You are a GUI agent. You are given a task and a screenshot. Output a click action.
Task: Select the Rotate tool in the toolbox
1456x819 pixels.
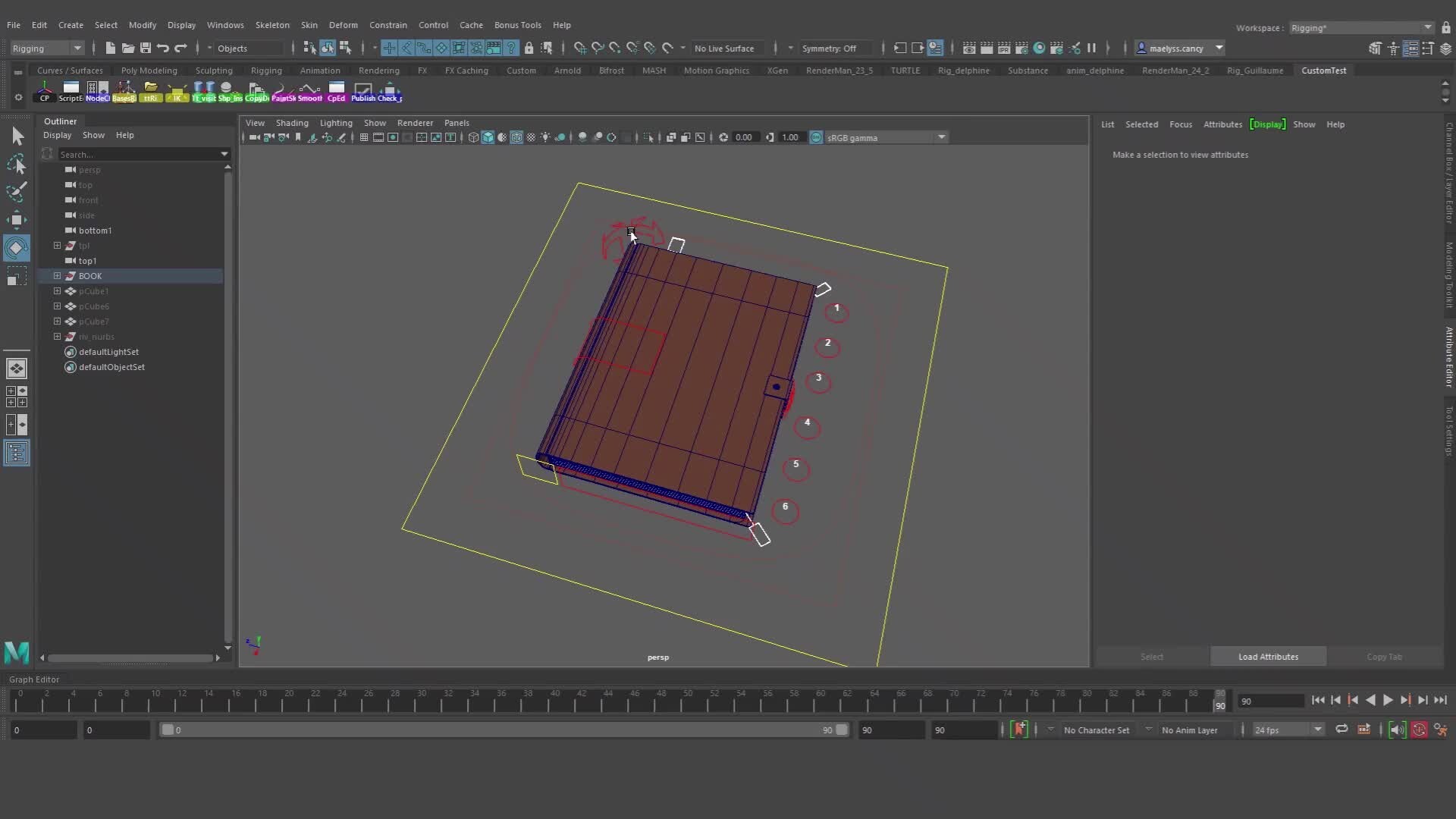(16, 248)
